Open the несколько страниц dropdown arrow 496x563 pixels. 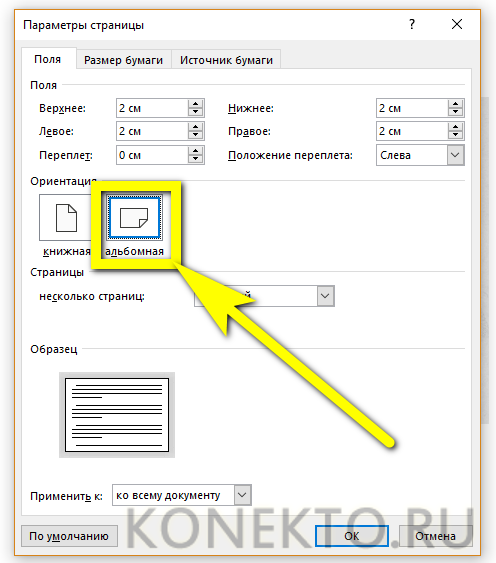(325, 296)
